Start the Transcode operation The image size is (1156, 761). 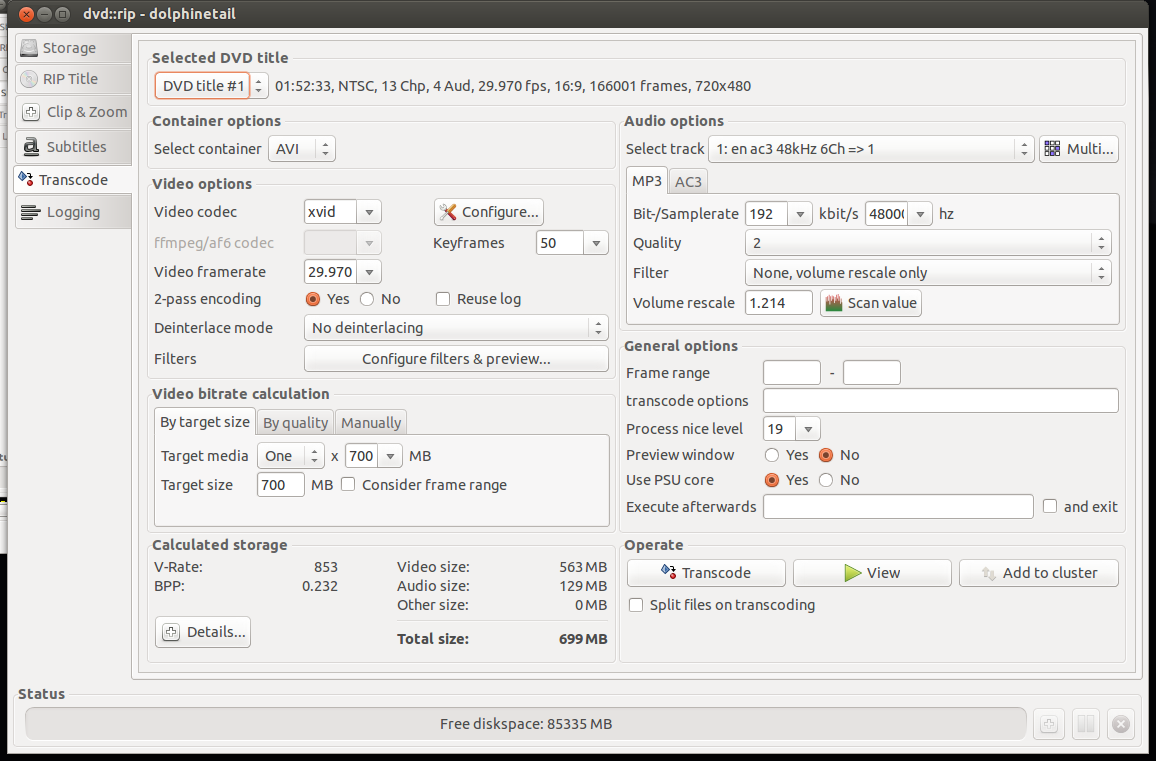705,573
